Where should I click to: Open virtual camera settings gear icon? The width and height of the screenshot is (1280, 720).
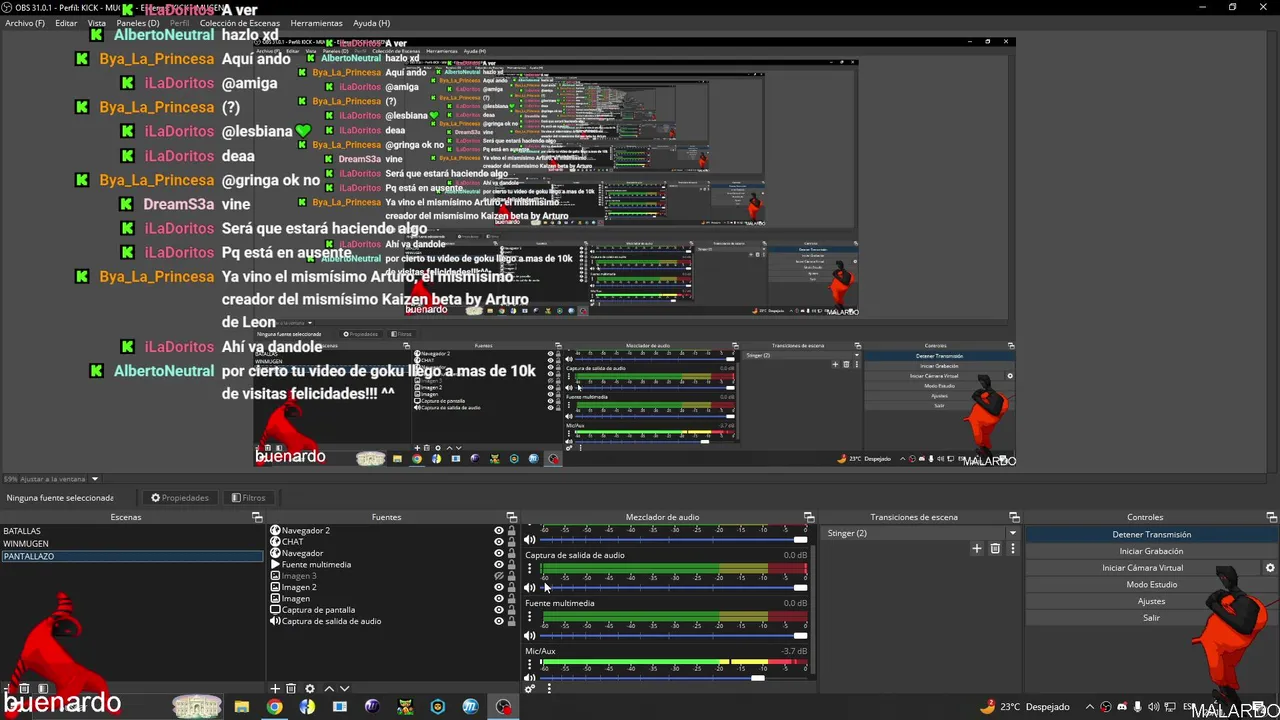pyautogui.click(x=1270, y=568)
